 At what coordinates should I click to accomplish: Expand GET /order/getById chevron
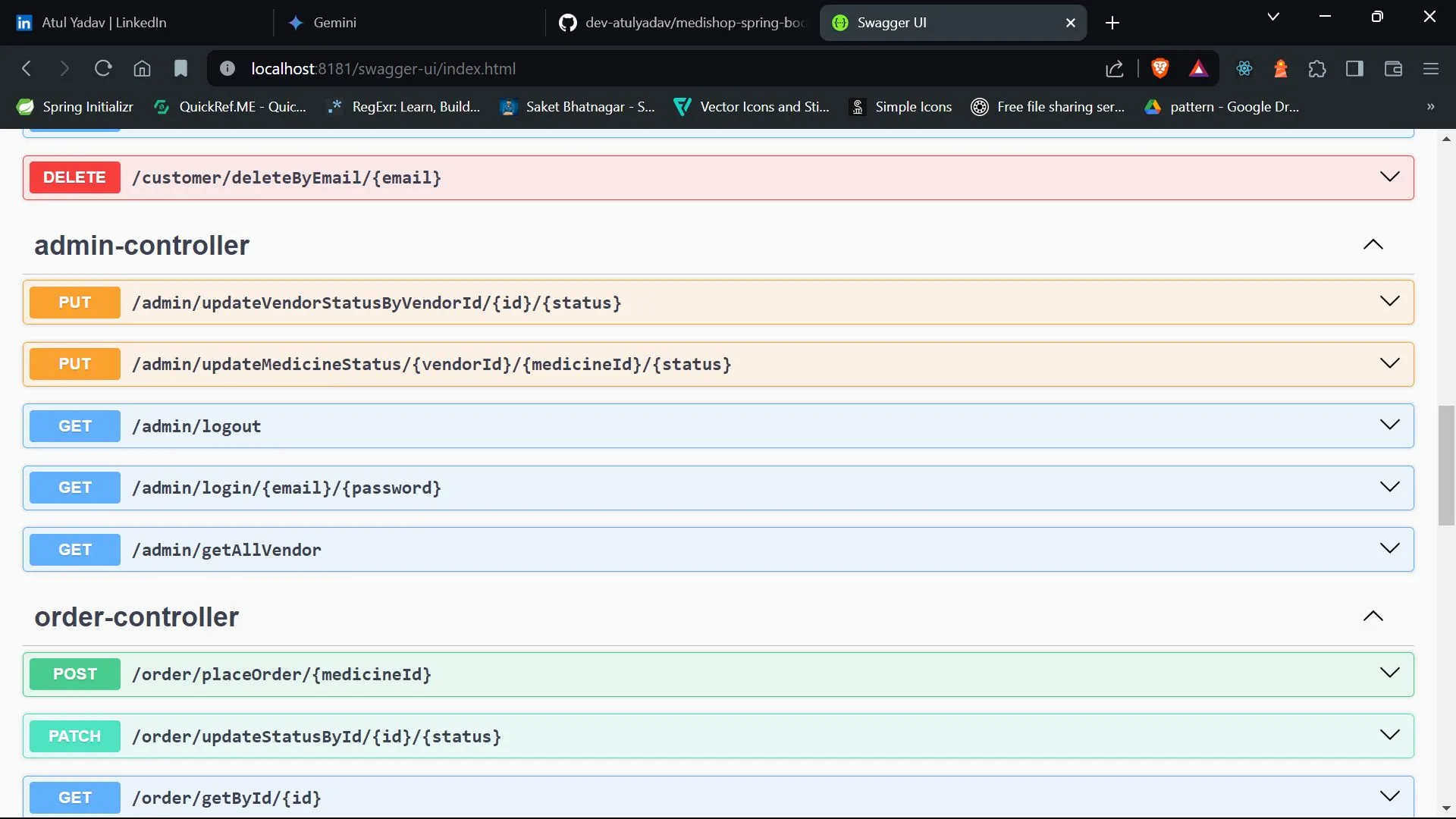(x=1389, y=796)
